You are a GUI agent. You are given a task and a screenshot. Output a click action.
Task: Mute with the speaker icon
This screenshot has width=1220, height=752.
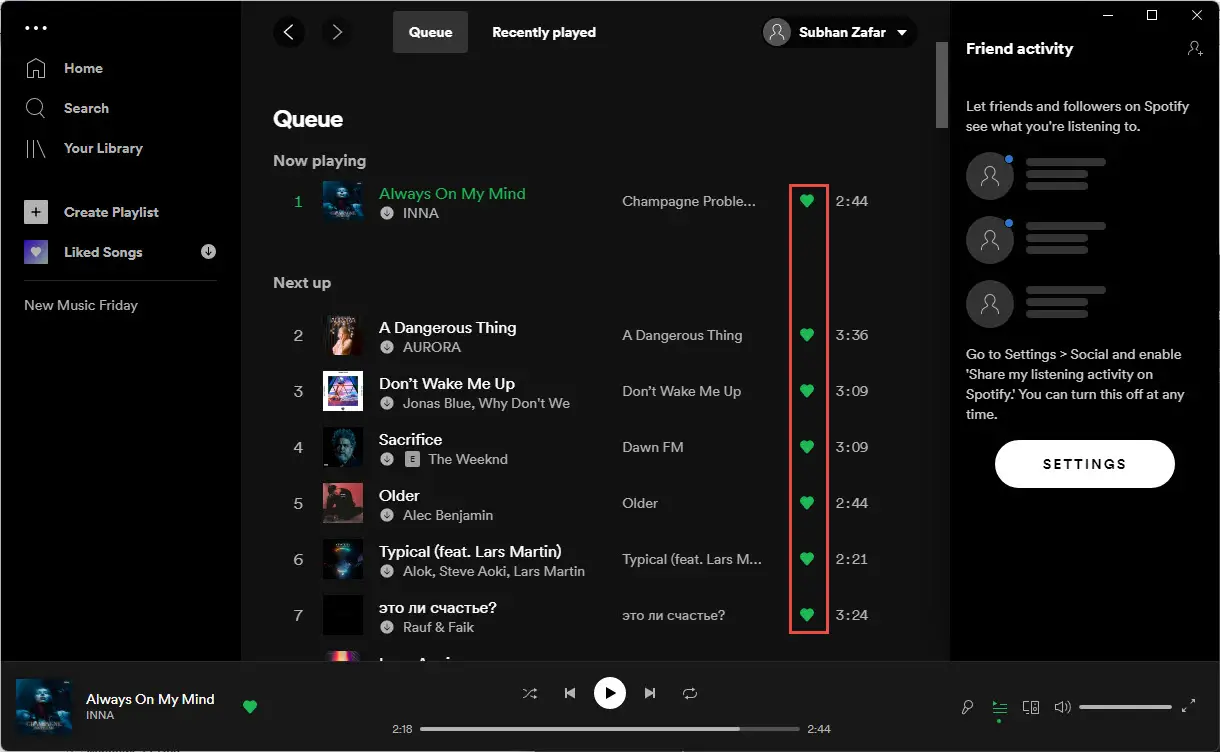click(x=1062, y=707)
